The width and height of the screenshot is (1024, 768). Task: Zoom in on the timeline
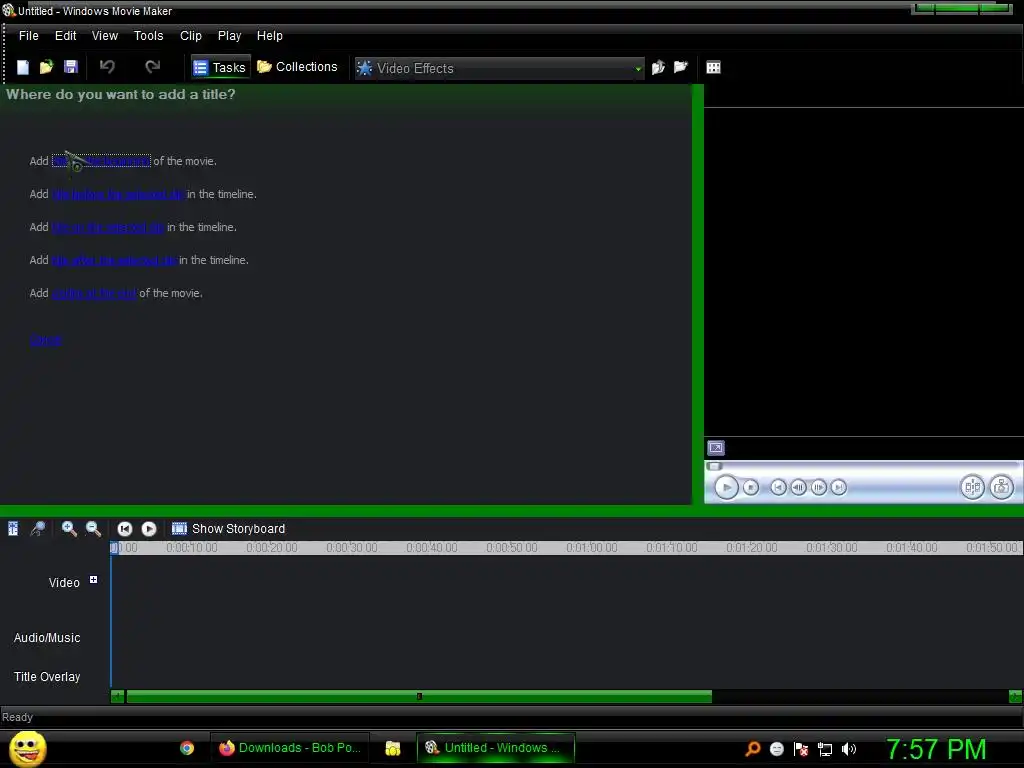click(x=69, y=528)
